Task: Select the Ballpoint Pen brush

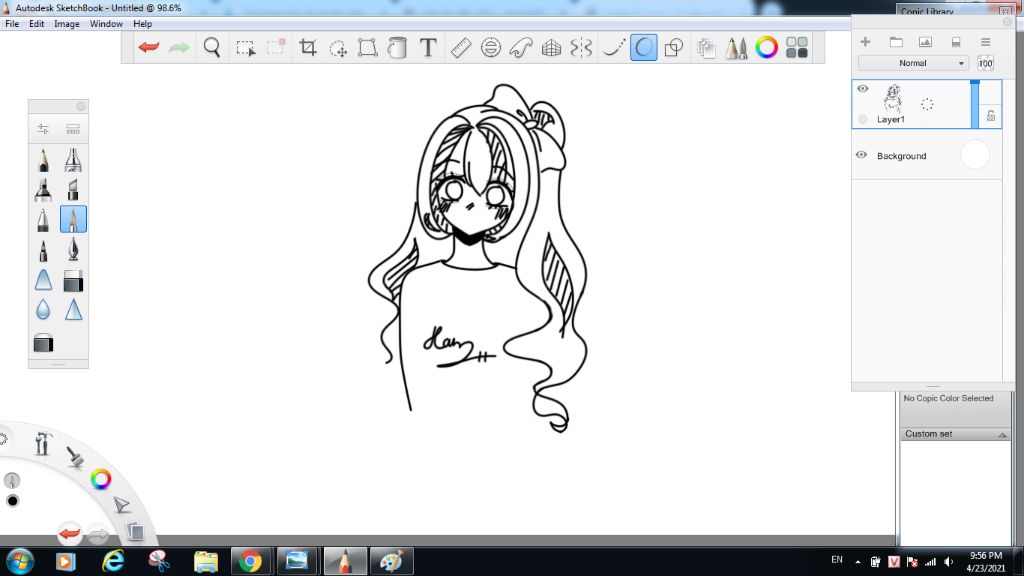Action: coord(43,219)
